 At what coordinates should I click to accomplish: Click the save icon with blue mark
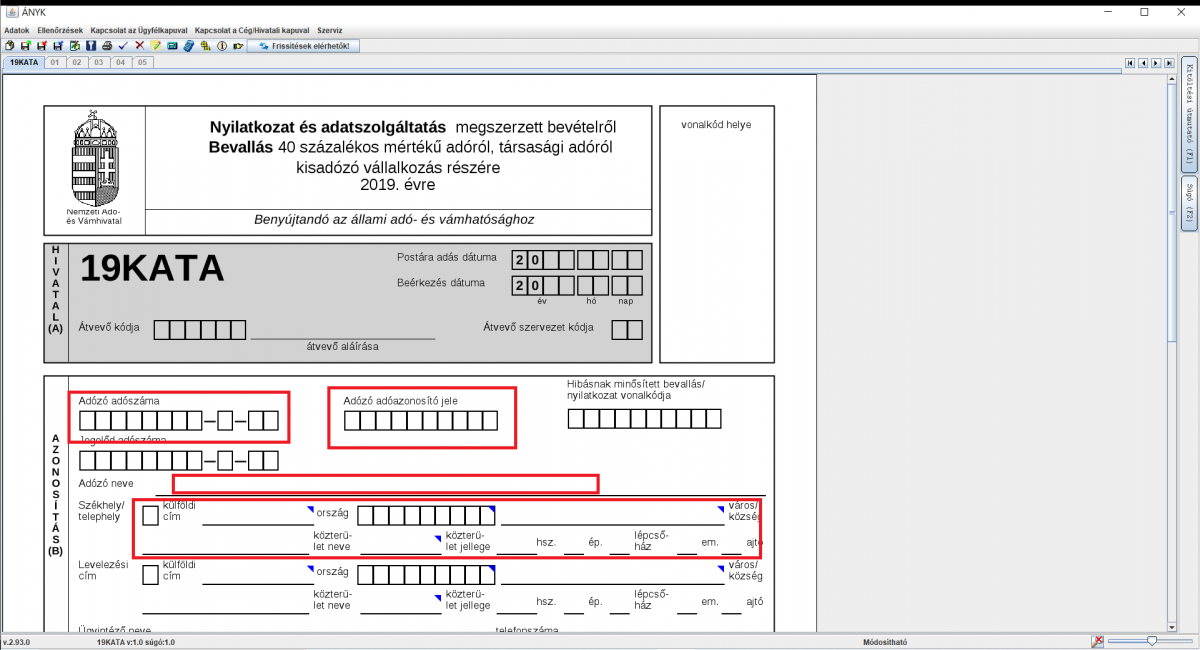pyautogui.click(x=58, y=46)
